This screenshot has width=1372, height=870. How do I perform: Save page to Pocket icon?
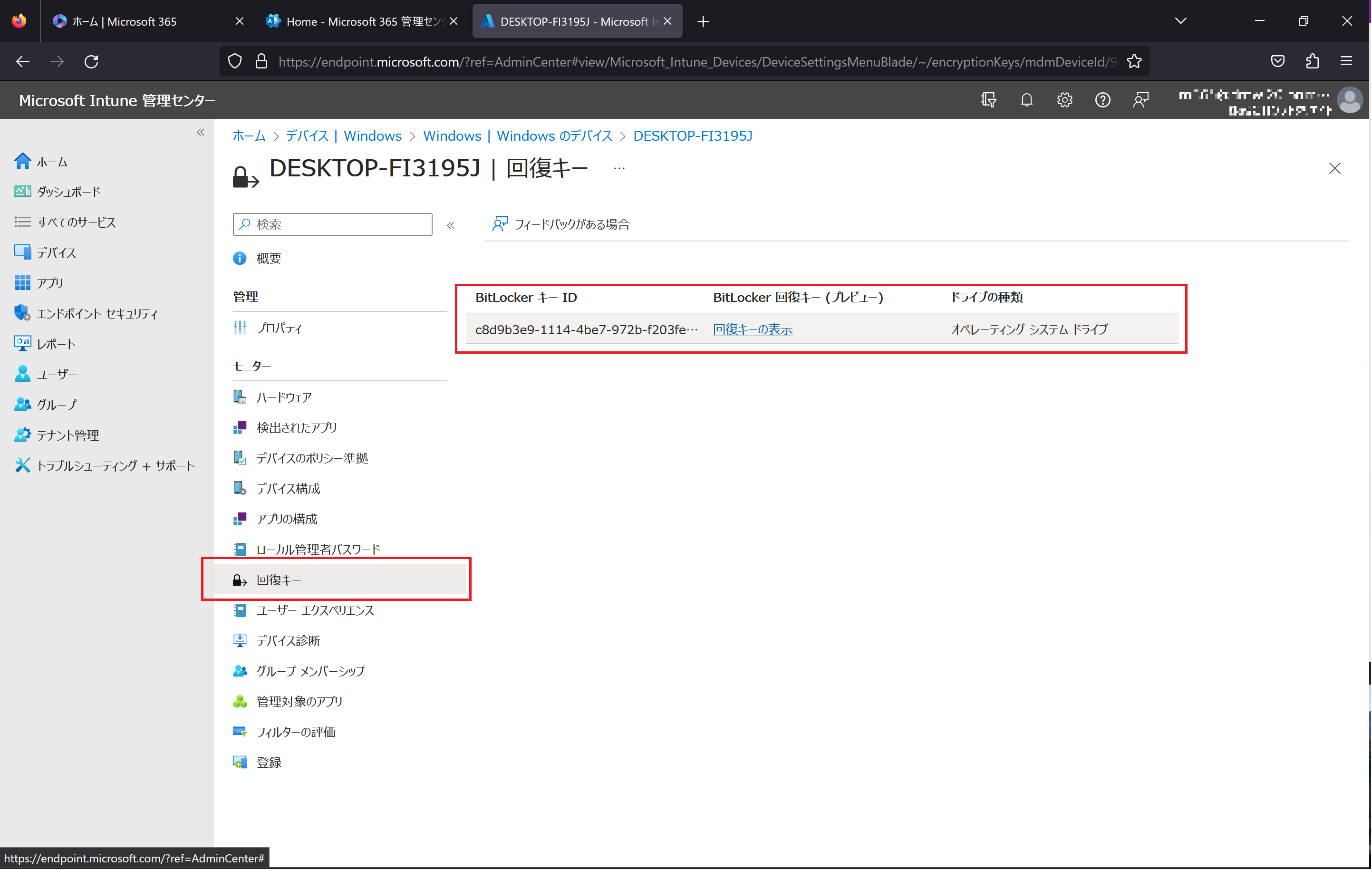click(1277, 61)
